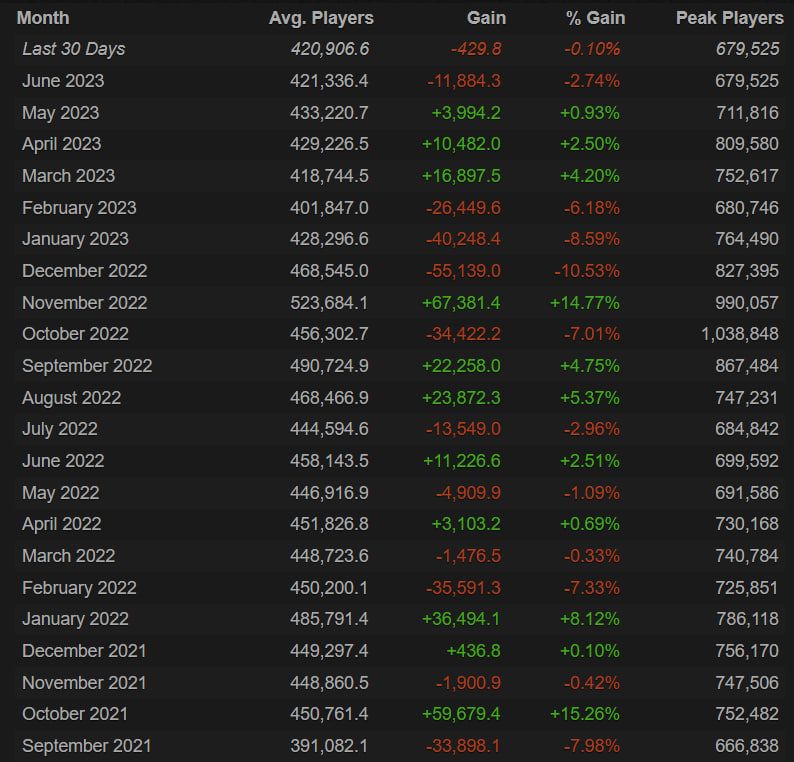Click average players value 391,082.1

329,746
